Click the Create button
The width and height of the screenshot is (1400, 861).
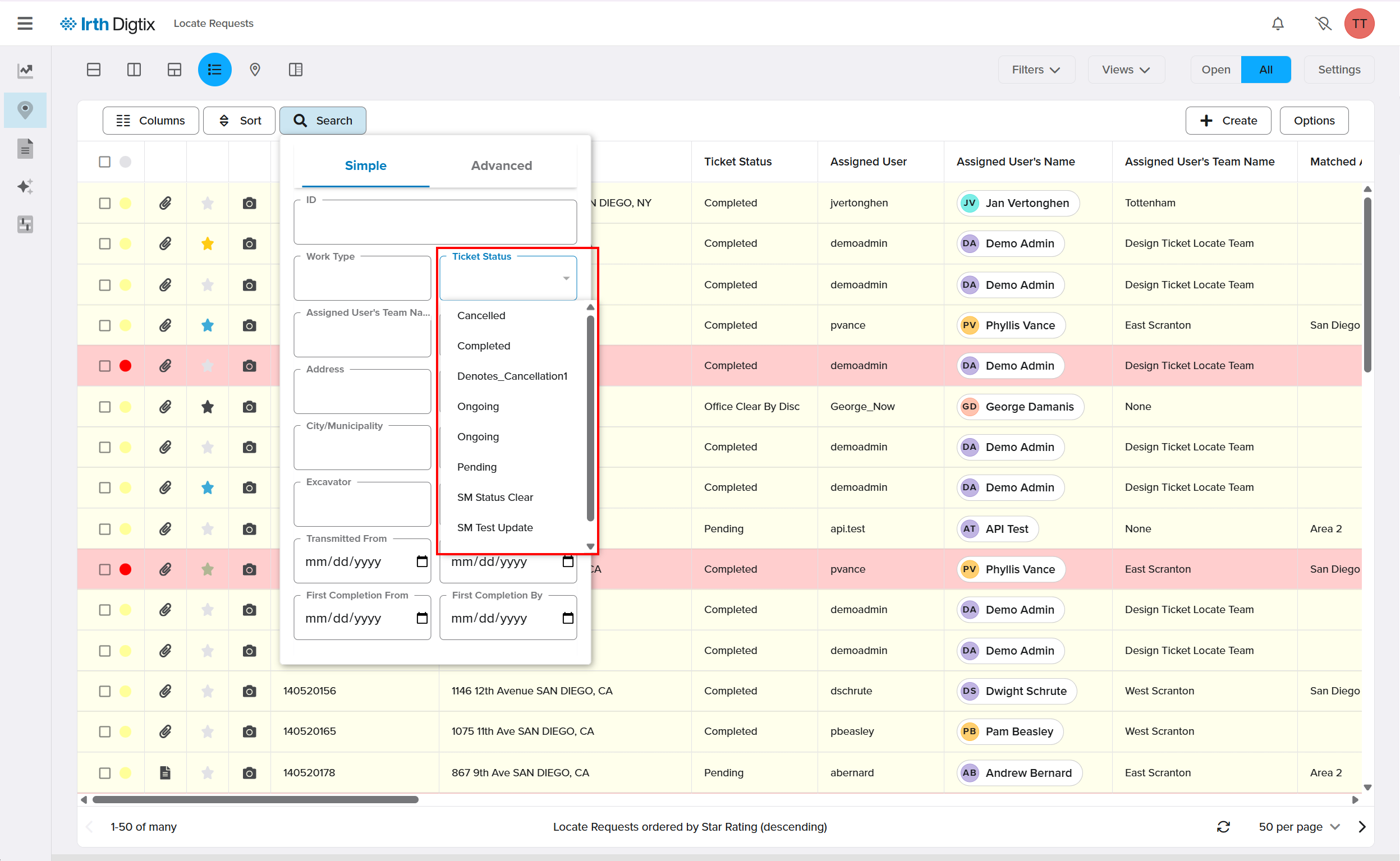pyautogui.click(x=1228, y=121)
